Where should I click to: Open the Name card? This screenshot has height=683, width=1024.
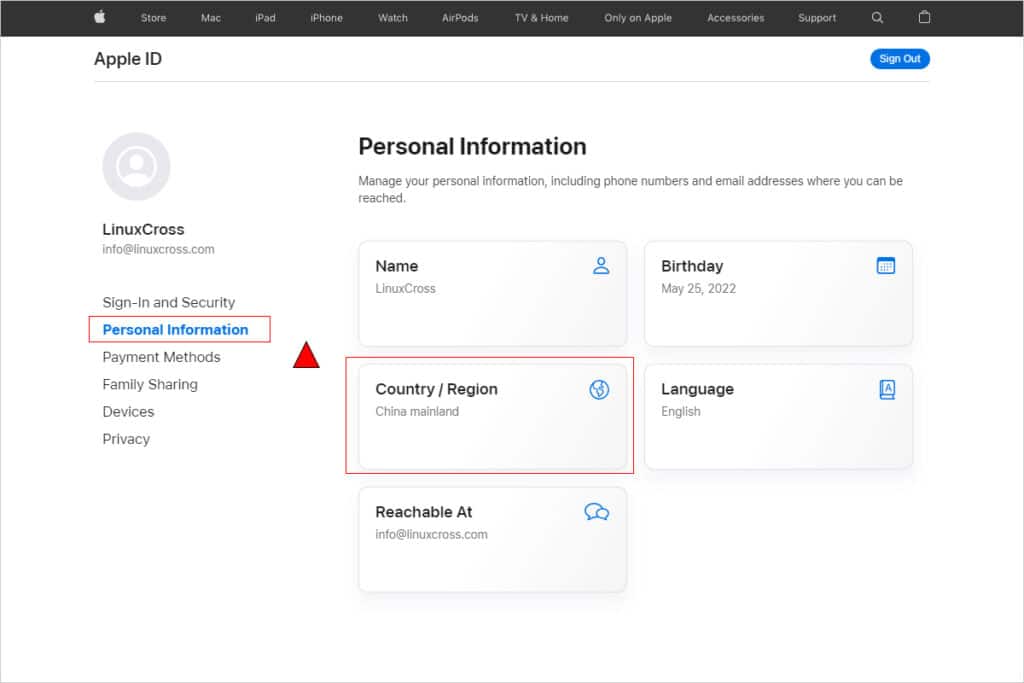click(492, 294)
